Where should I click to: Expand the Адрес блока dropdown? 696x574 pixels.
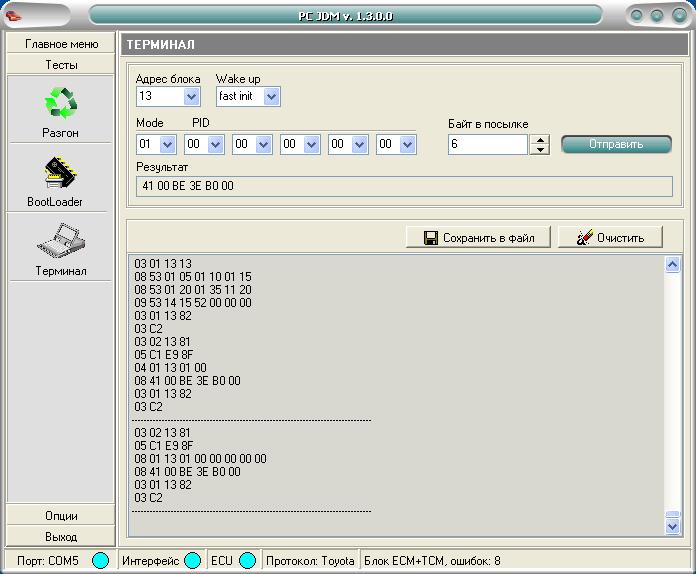click(192, 97)
